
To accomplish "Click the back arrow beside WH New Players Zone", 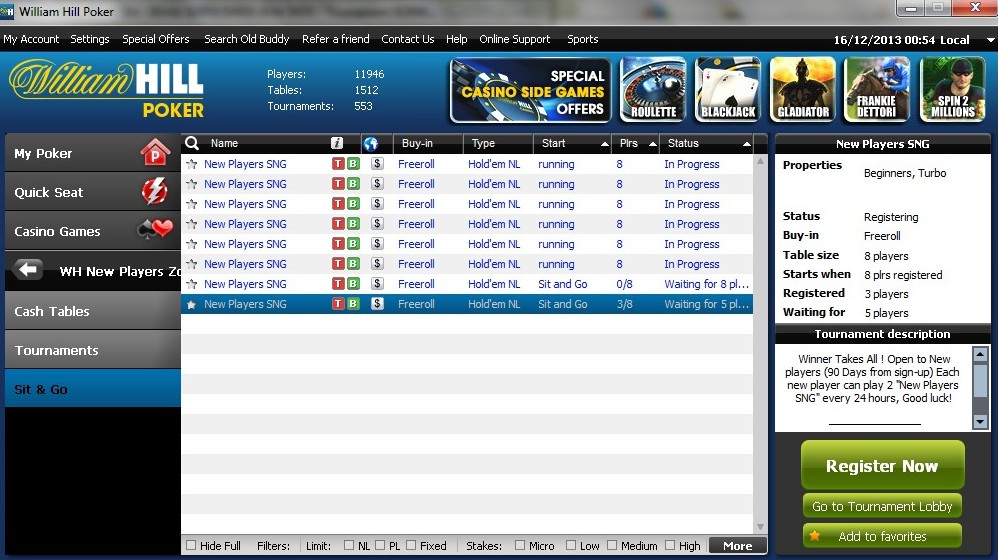I will (28, 270).
